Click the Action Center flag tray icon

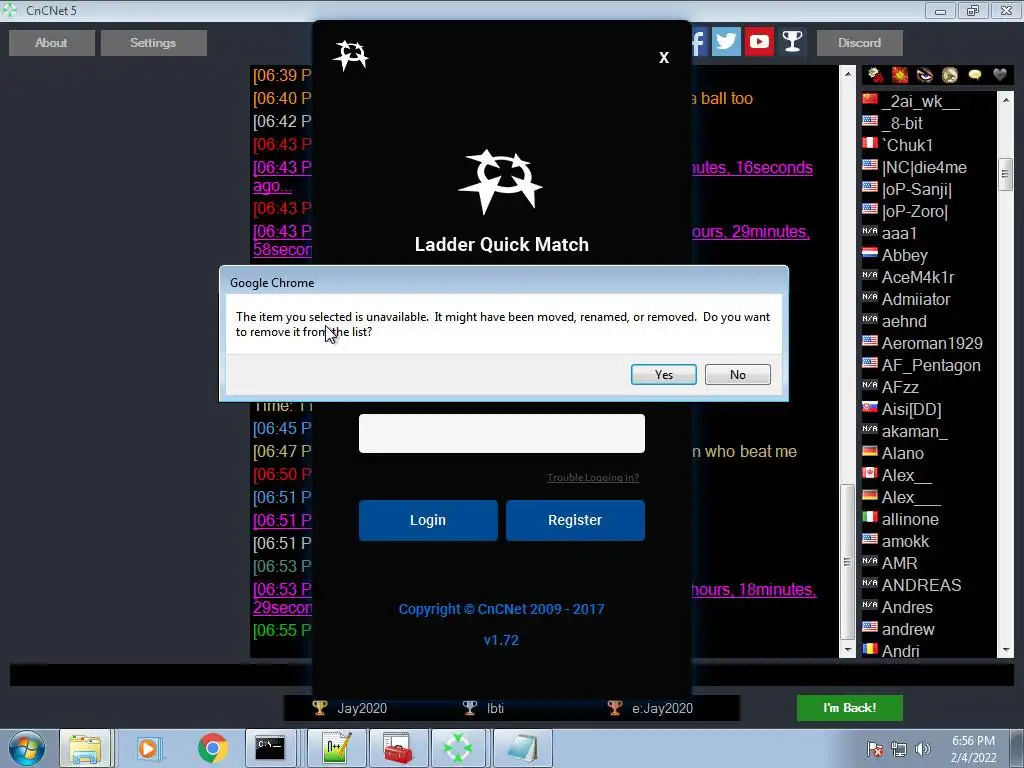(875, 749)
